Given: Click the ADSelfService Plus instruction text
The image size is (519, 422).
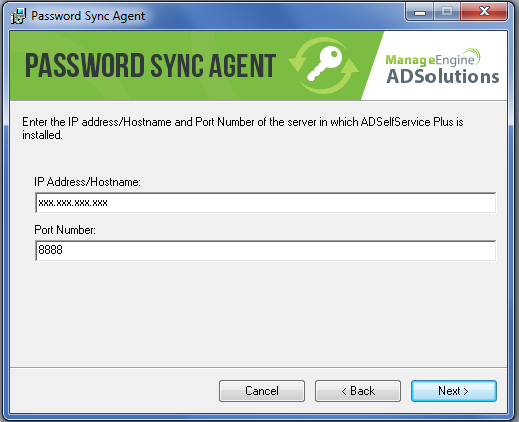Looking at the screenshot, I should click(x=243, y=128).
